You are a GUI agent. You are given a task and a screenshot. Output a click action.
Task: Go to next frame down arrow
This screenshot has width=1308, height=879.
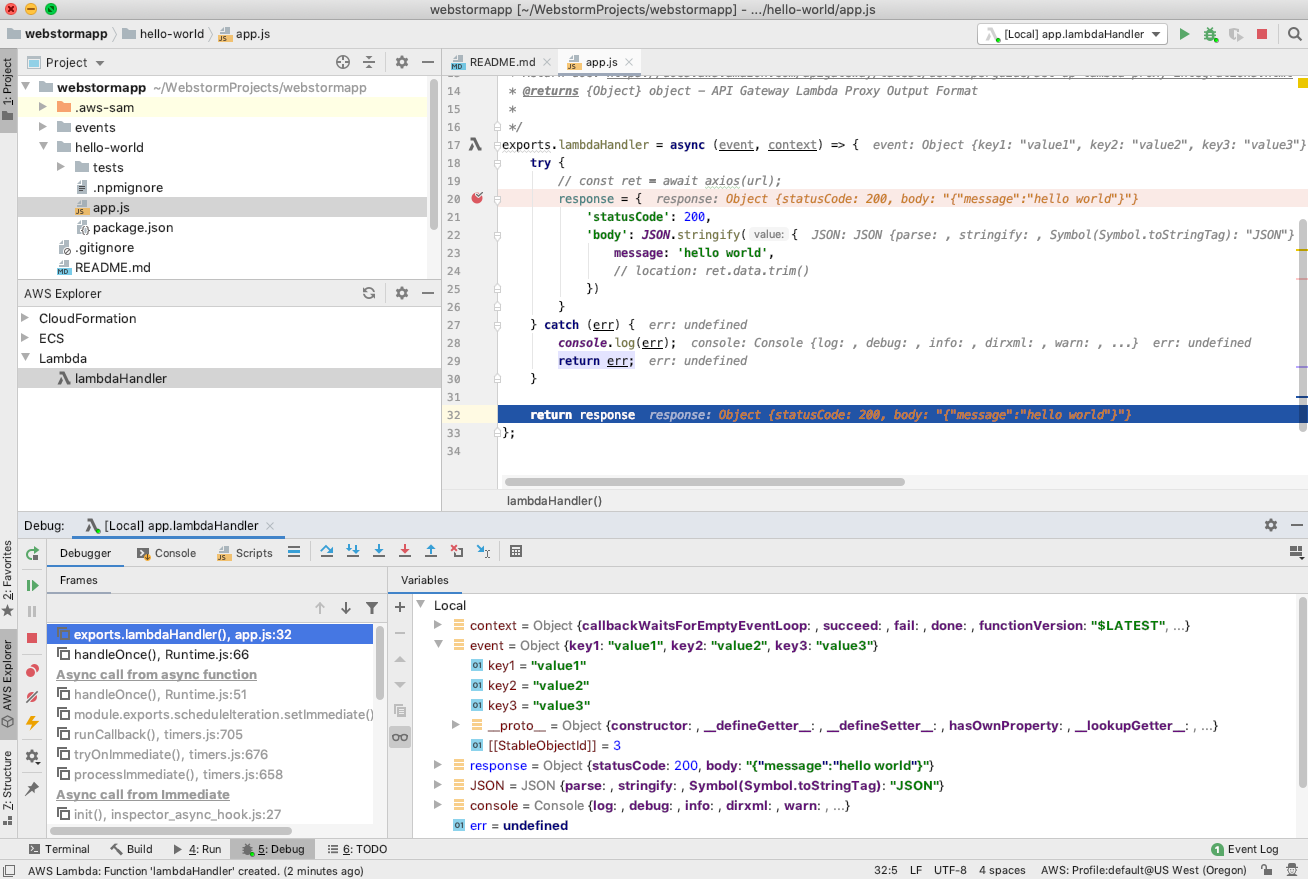pyautogui.click(x=346, y=608)
